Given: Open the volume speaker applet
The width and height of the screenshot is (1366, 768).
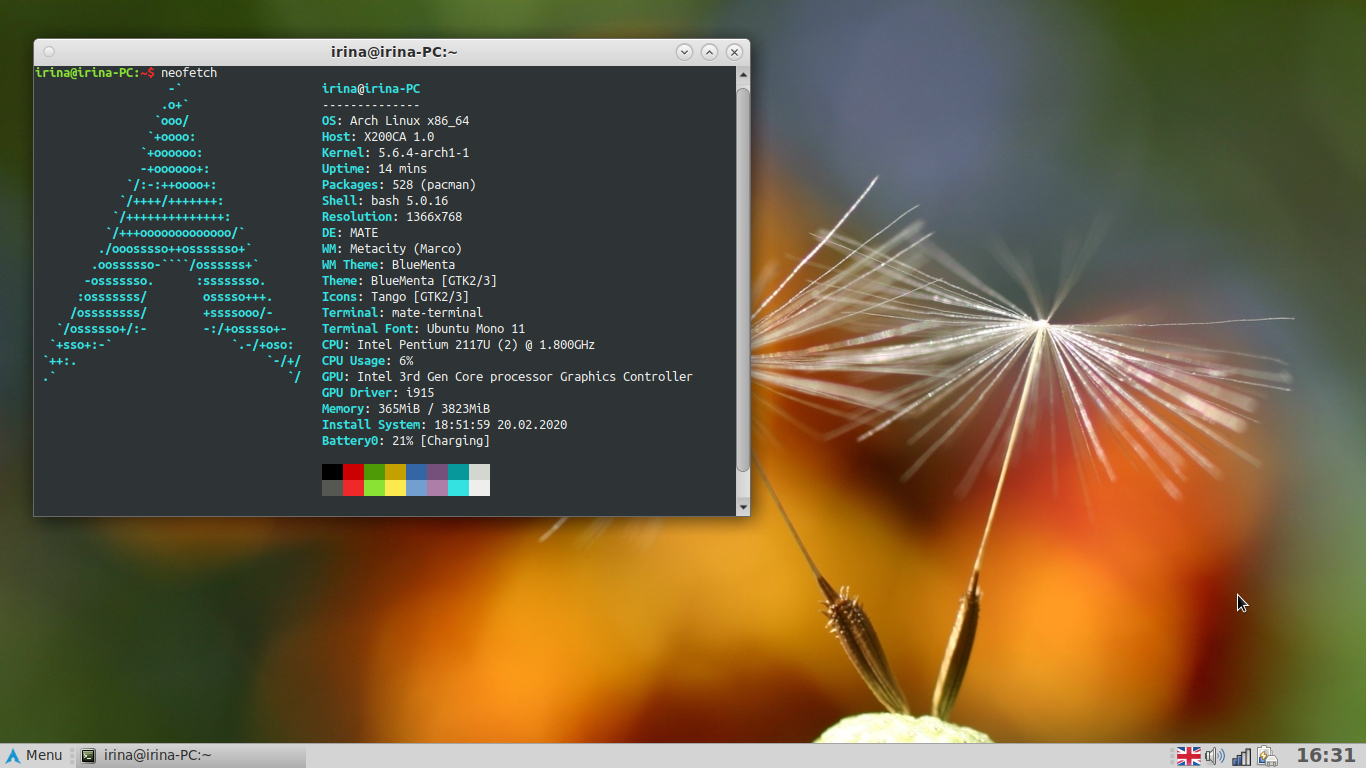Looking at the screenshot, I should click(1214, 756).
